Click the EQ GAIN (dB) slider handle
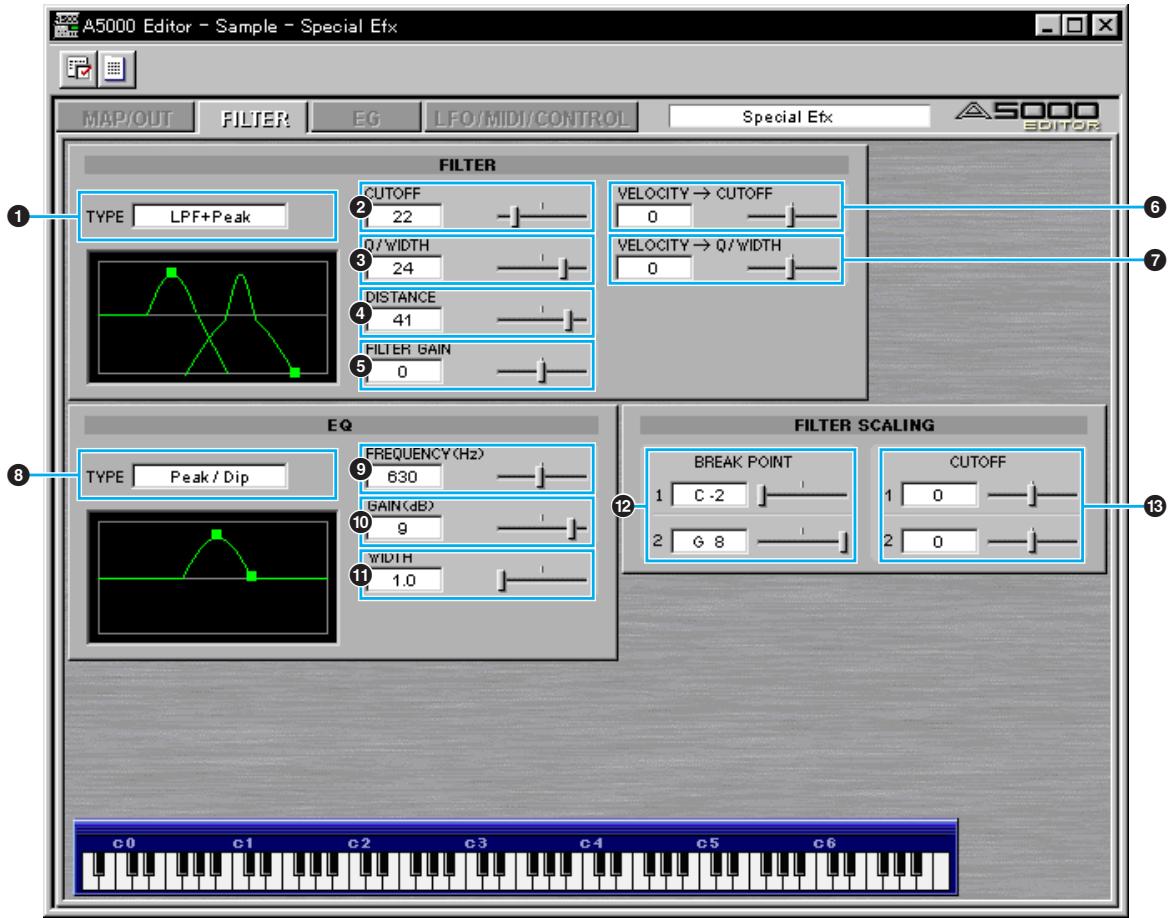This screenshot has height=918, width=1173. [572, 529]
